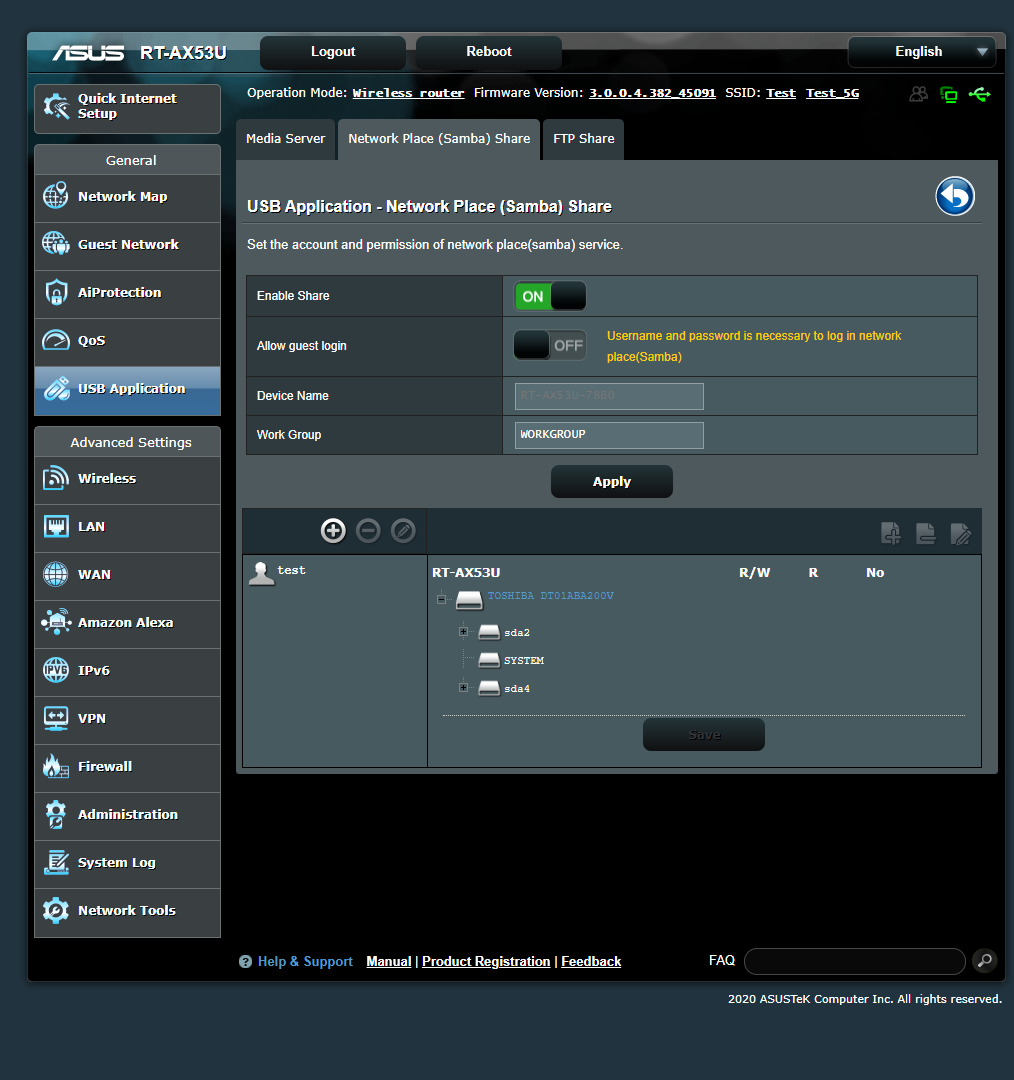Delete the selected account with the minus icon
Screen dimensions: 1014x1080
tap(369, 531)
